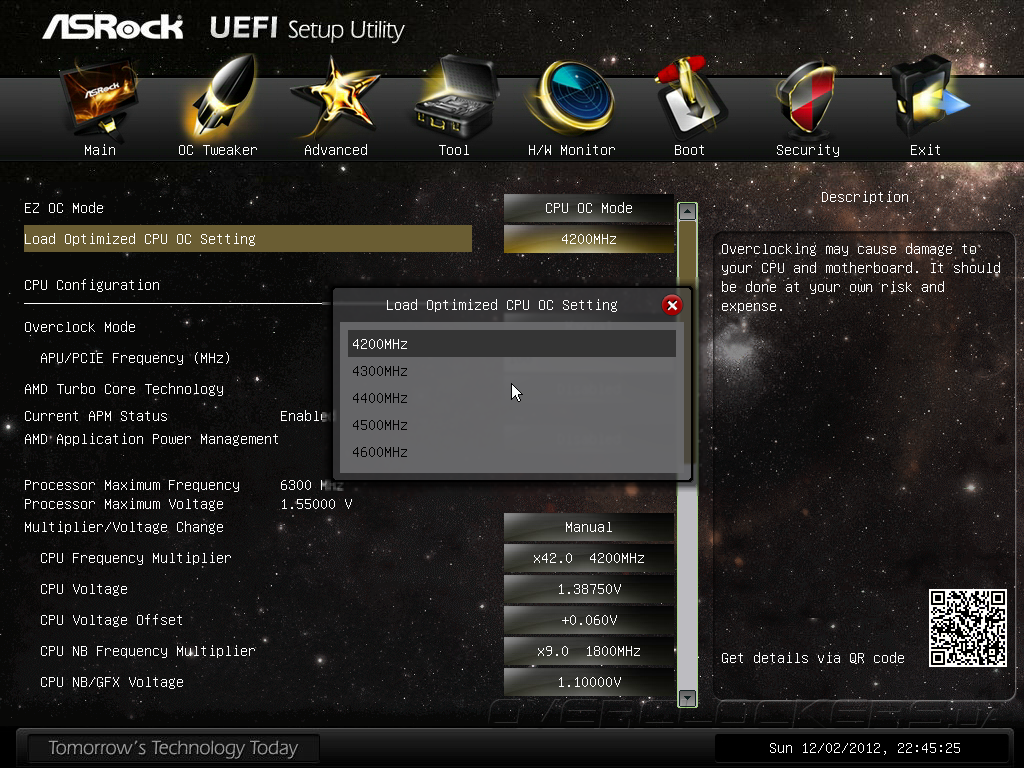
Task: Select 4300MHz in the popup list
Action: [511, 371]
